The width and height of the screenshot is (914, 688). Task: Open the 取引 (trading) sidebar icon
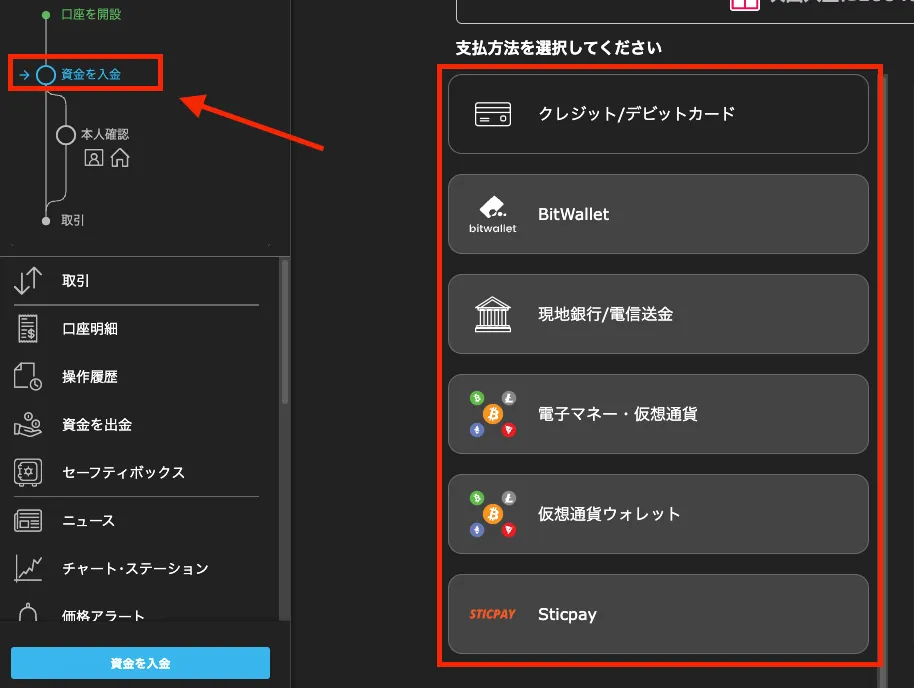pyautogui.click(x=29, y=280)
